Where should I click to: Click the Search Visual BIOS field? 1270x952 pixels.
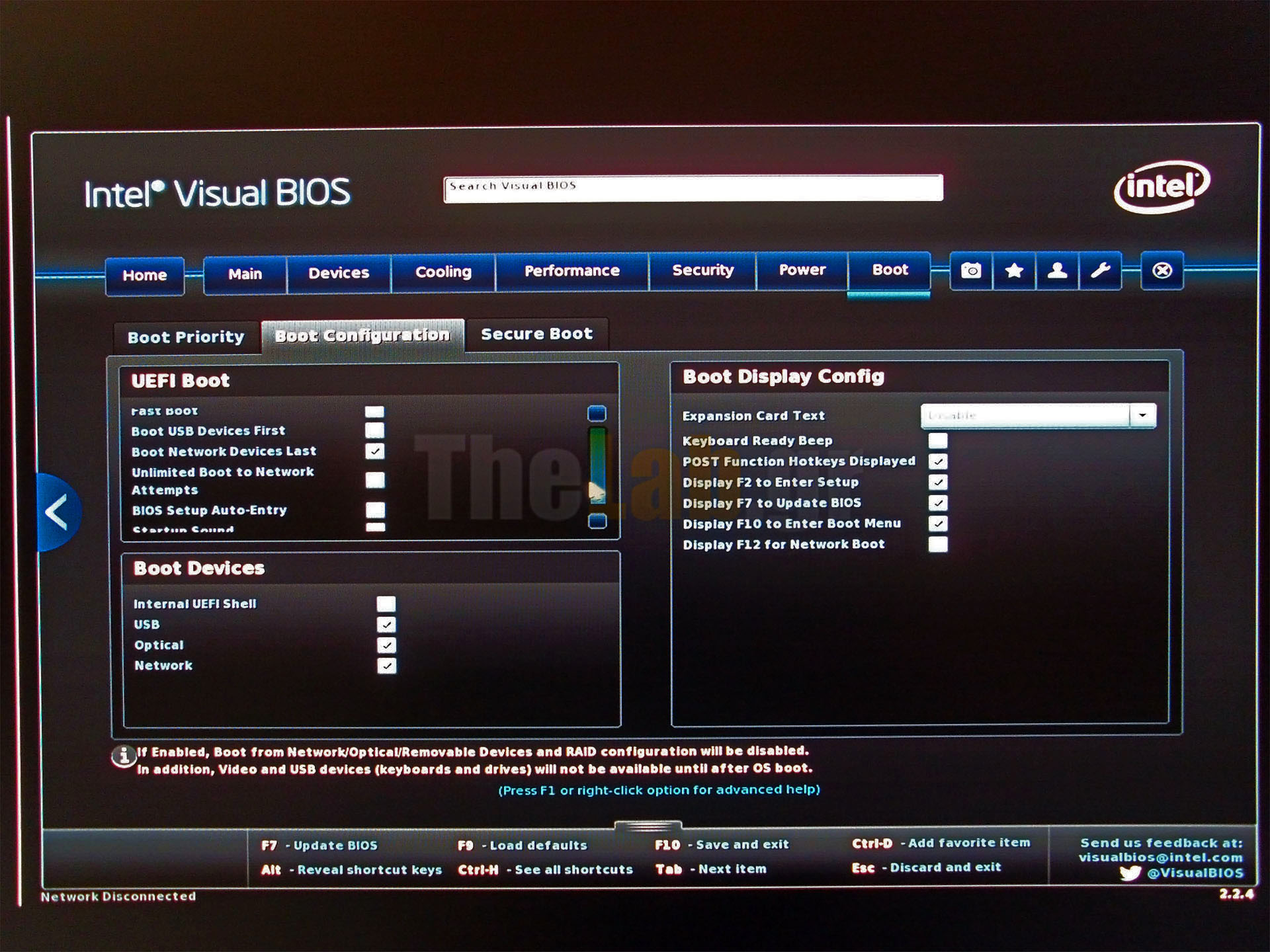click(x=693, y=188)
